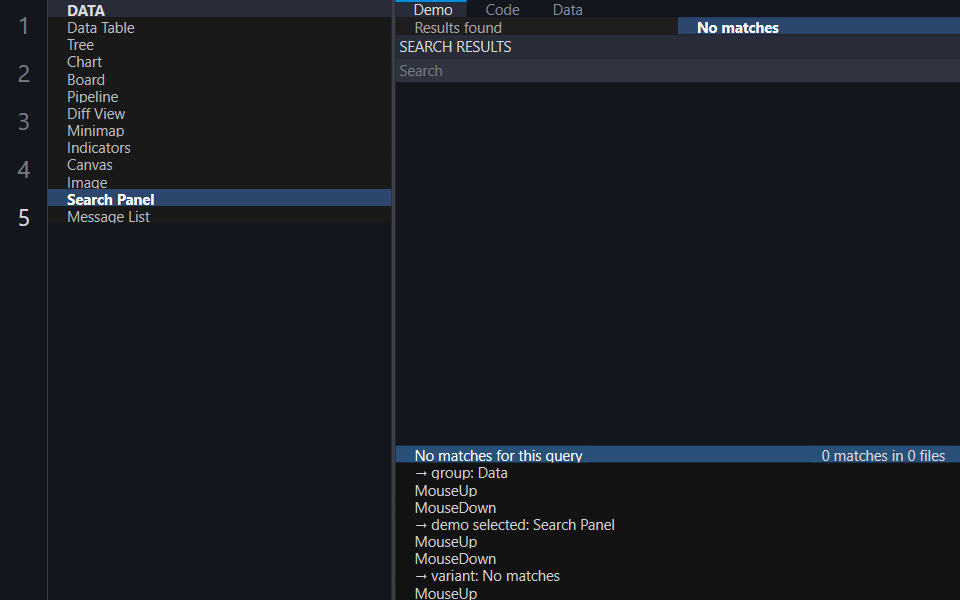Open the Diff View demo
The height and width of the screenshot is (600, 960).
click(219, 114)
